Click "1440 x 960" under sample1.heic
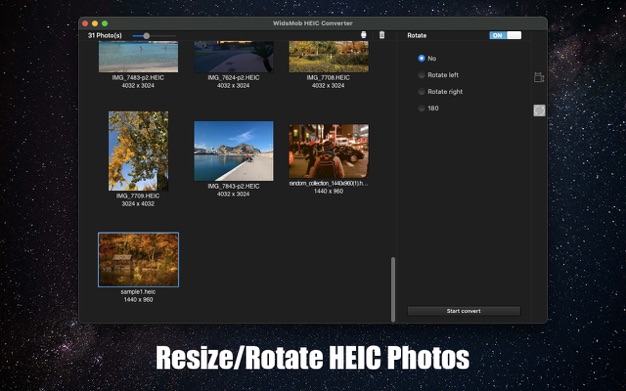Screen dimensions: 626x391 (138, 300)
